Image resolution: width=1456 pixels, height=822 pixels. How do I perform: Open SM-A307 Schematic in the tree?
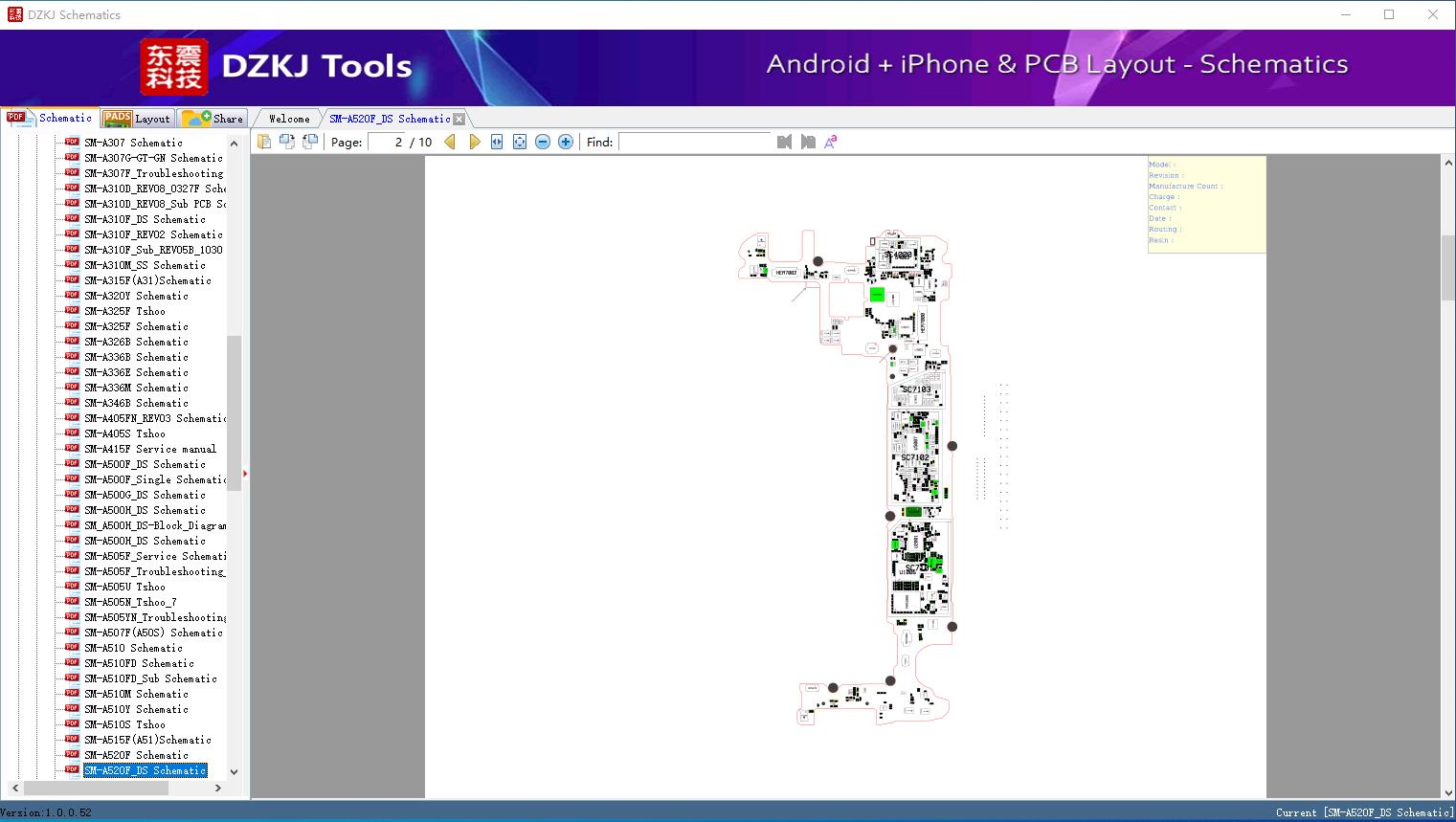tap(133, 143)
